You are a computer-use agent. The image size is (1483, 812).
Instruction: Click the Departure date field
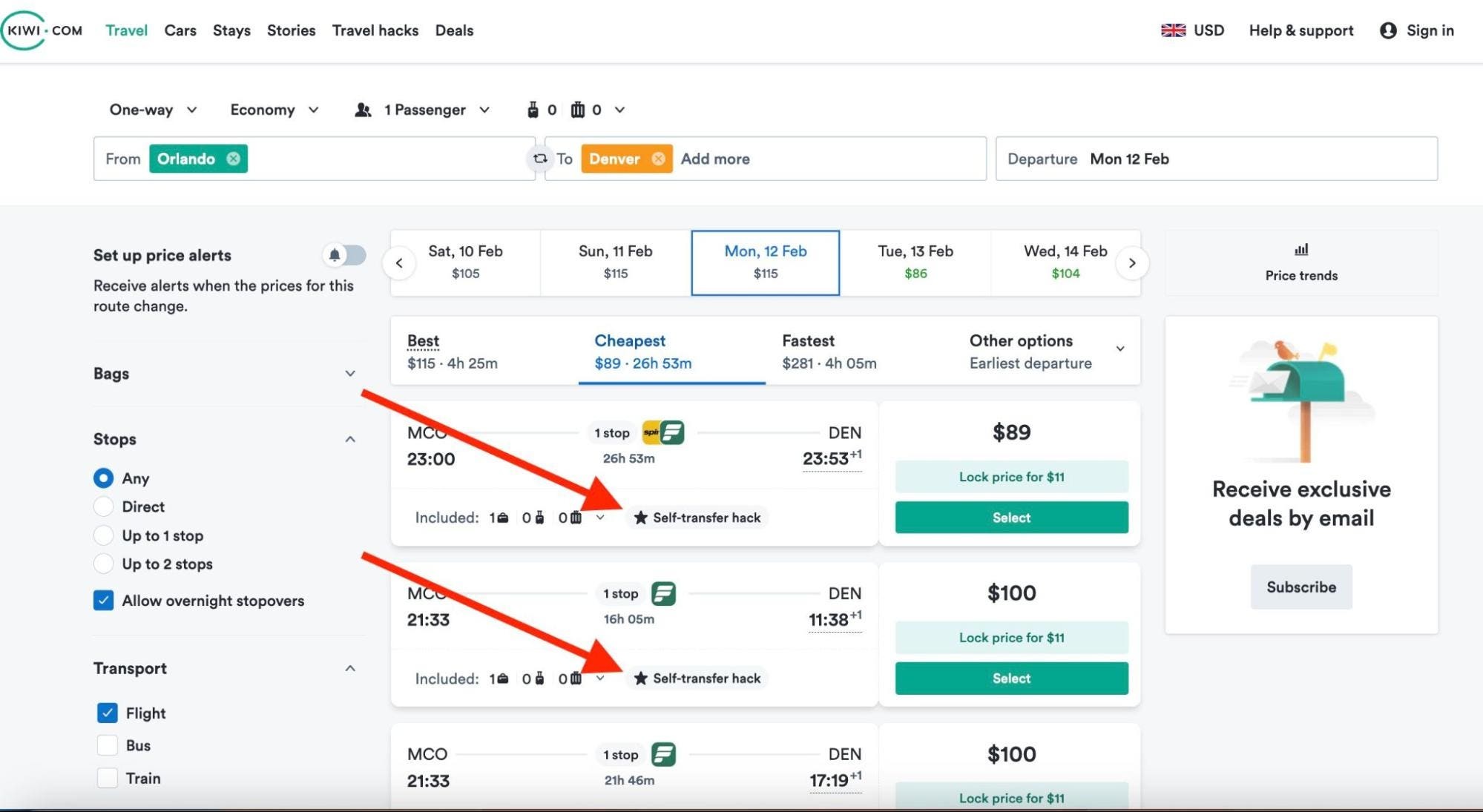click(1217, 159)
